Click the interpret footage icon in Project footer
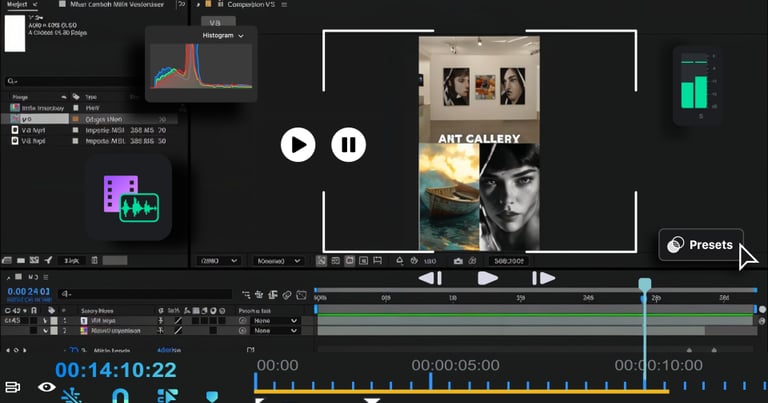This screenshot has height=403, width=768. 7,261
